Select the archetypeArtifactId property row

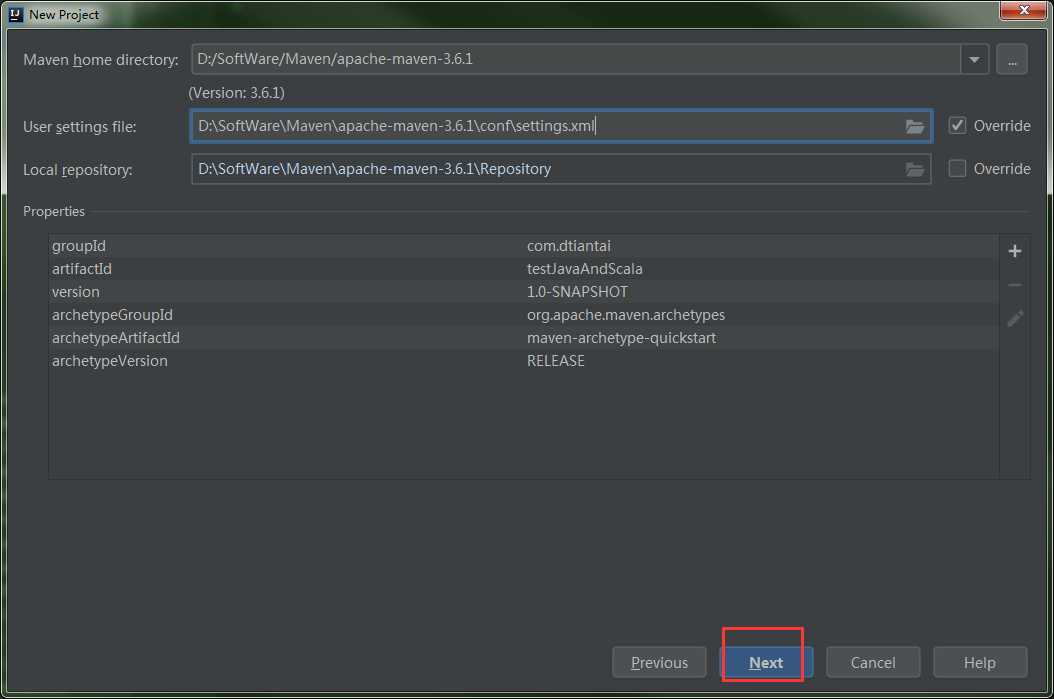[523, 338]
